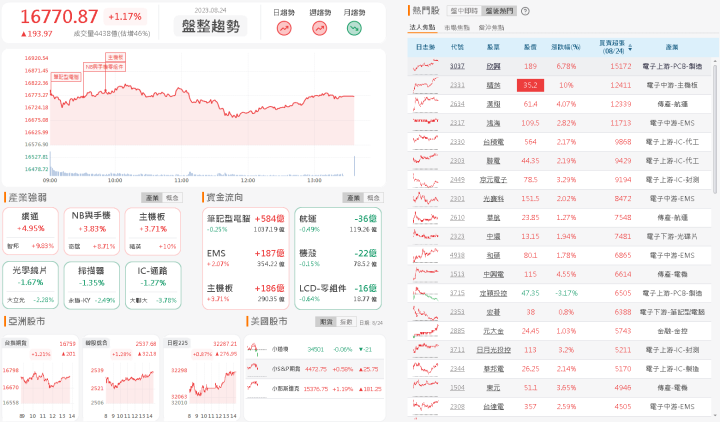Open stock code link 3037
The width and height of the screenshot is (720, 422).
coord(457,66)
